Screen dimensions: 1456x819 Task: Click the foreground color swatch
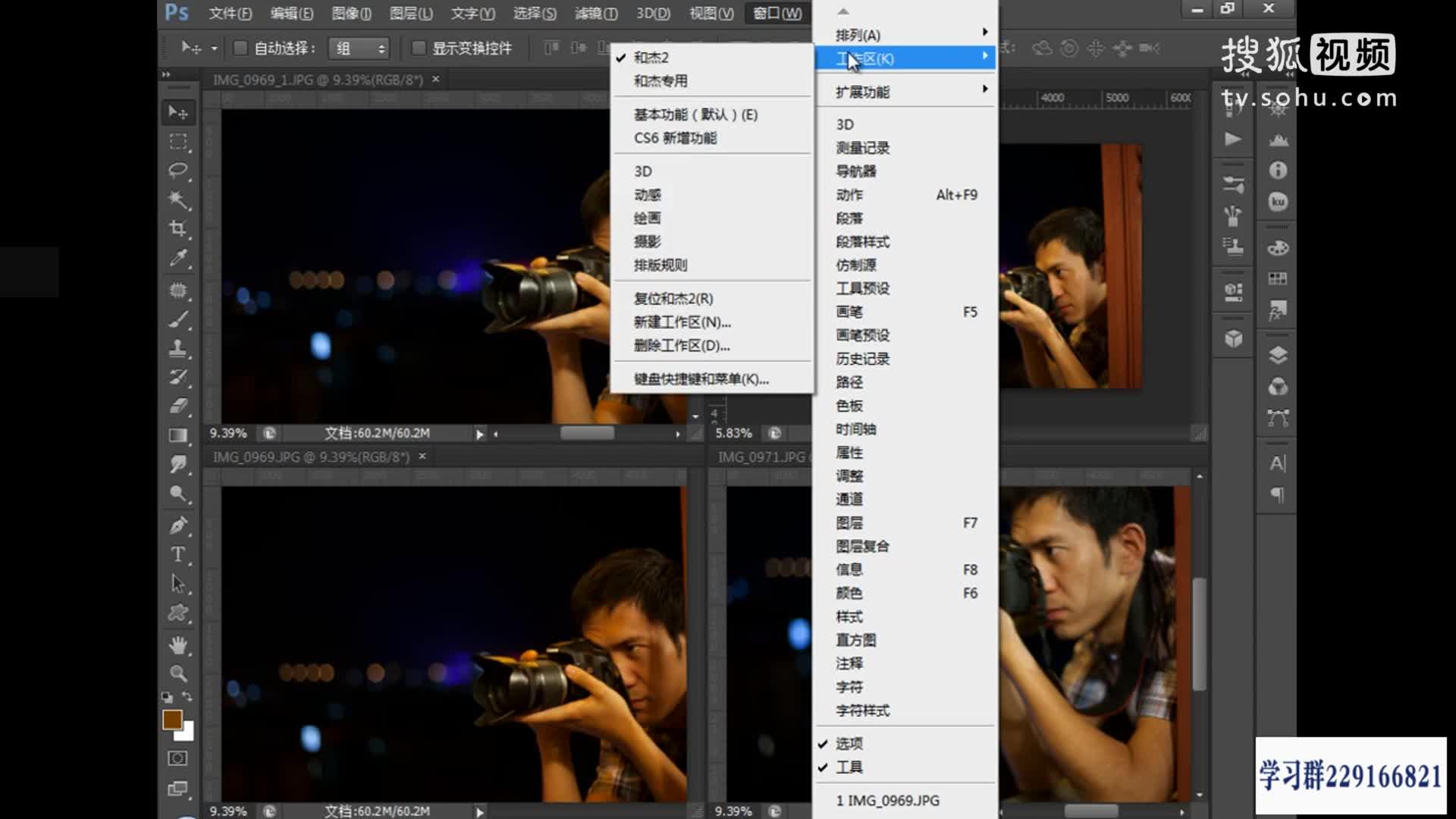173,720
